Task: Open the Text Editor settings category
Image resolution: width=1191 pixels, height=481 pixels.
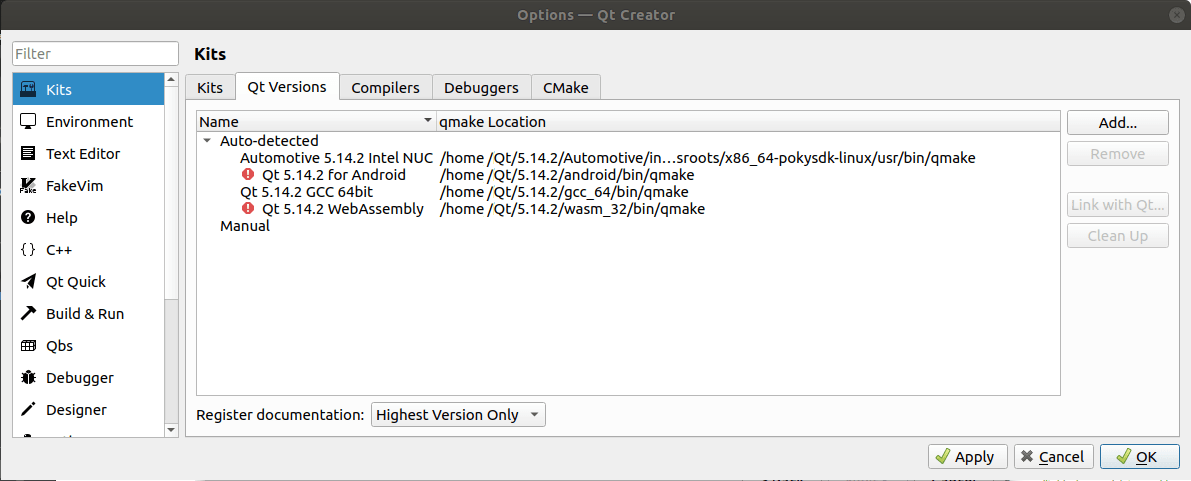Action: click(x=82, y=154)
